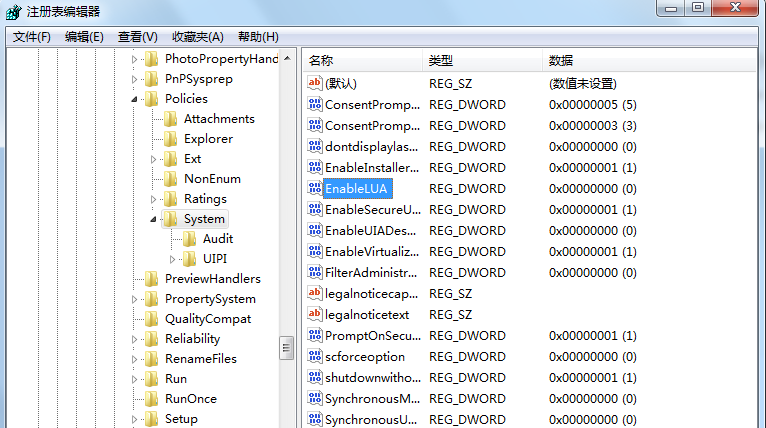Screen dimensions: 766x428
Task: Click the EnableLUA data value 0x00000000 (0)
Action: tap(593, 189)
